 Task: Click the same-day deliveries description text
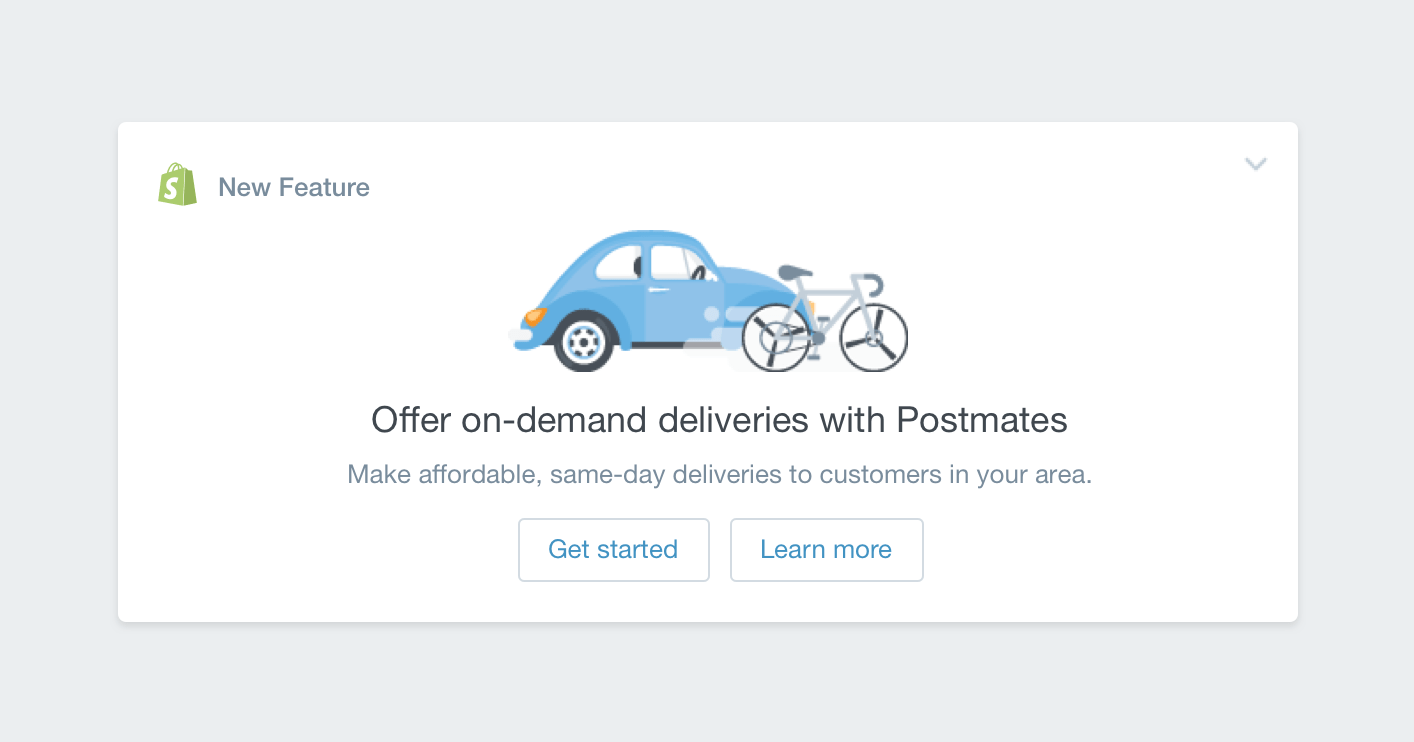pyautogui.click(x=719, y=474)
